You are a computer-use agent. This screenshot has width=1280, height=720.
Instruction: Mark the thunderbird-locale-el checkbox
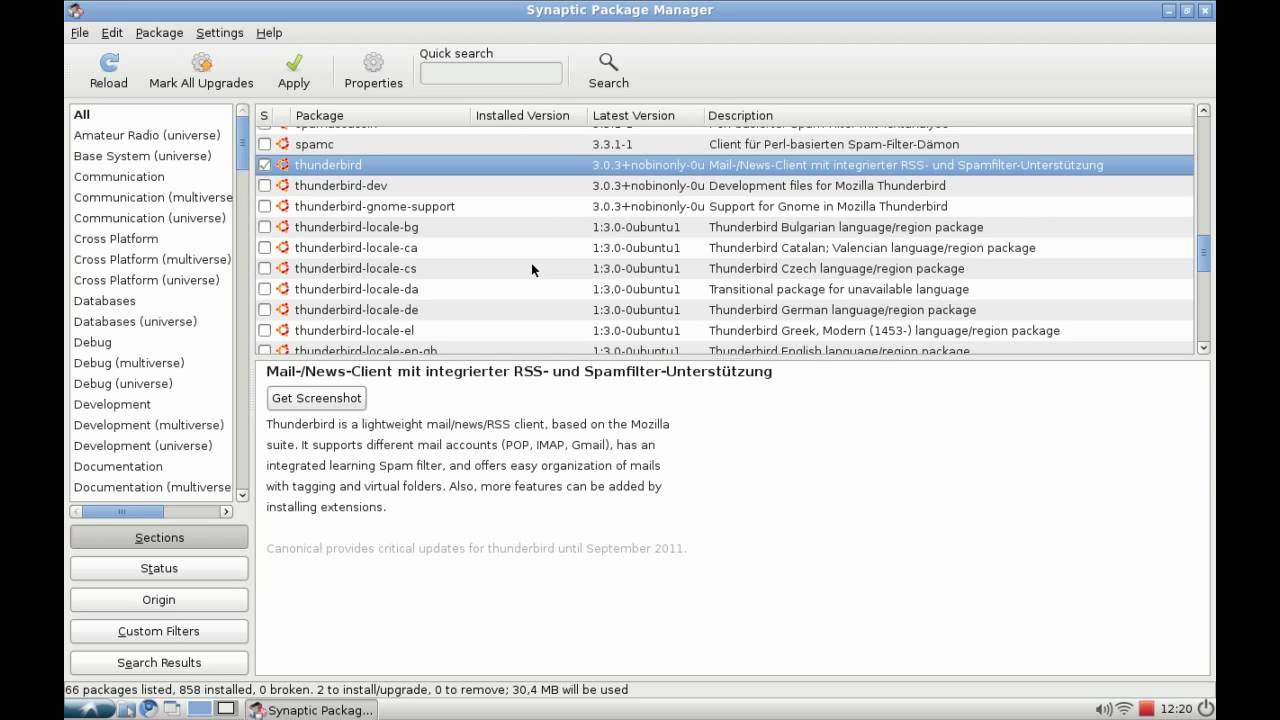[264, 330]
